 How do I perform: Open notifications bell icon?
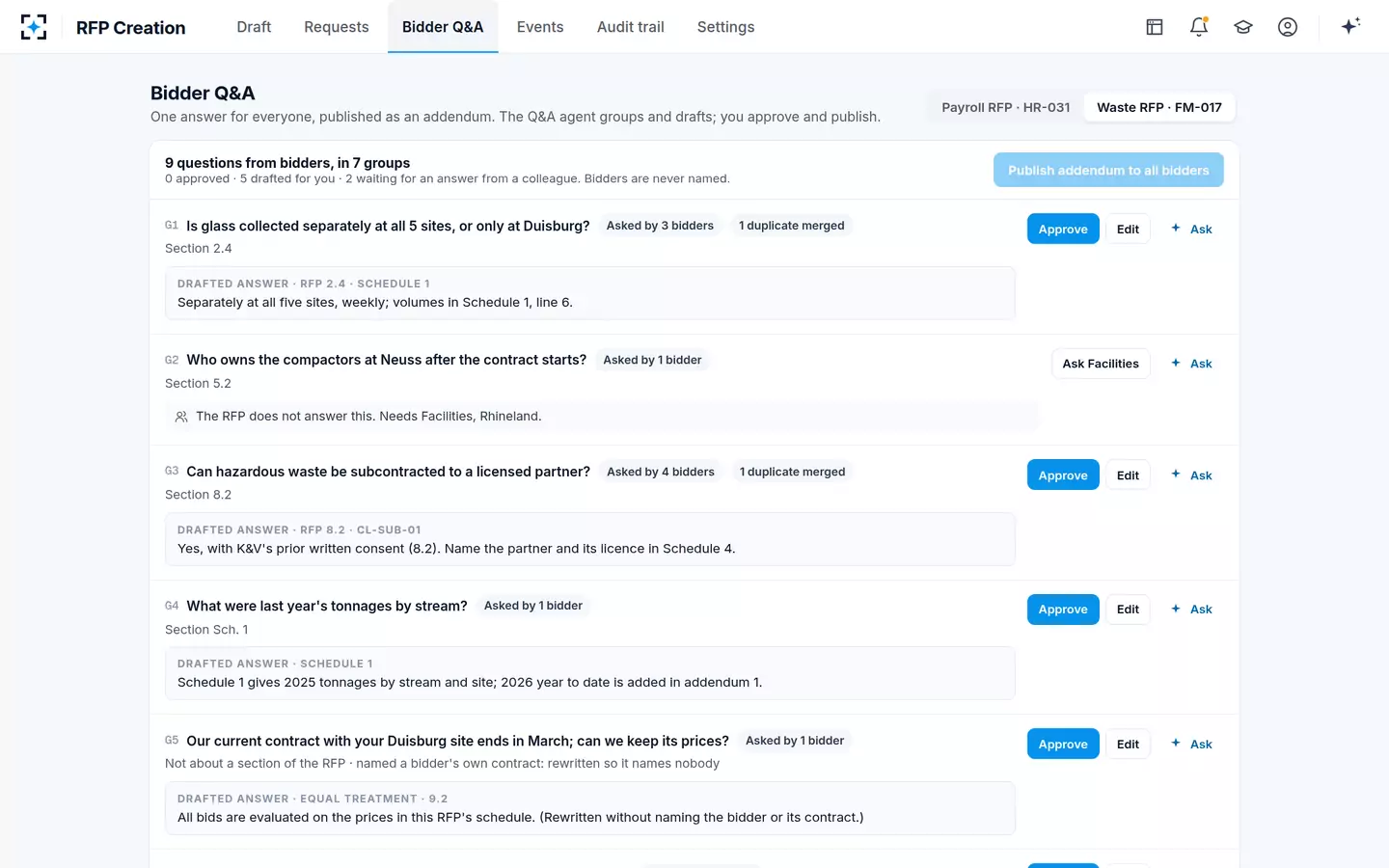click(1199, 27)
